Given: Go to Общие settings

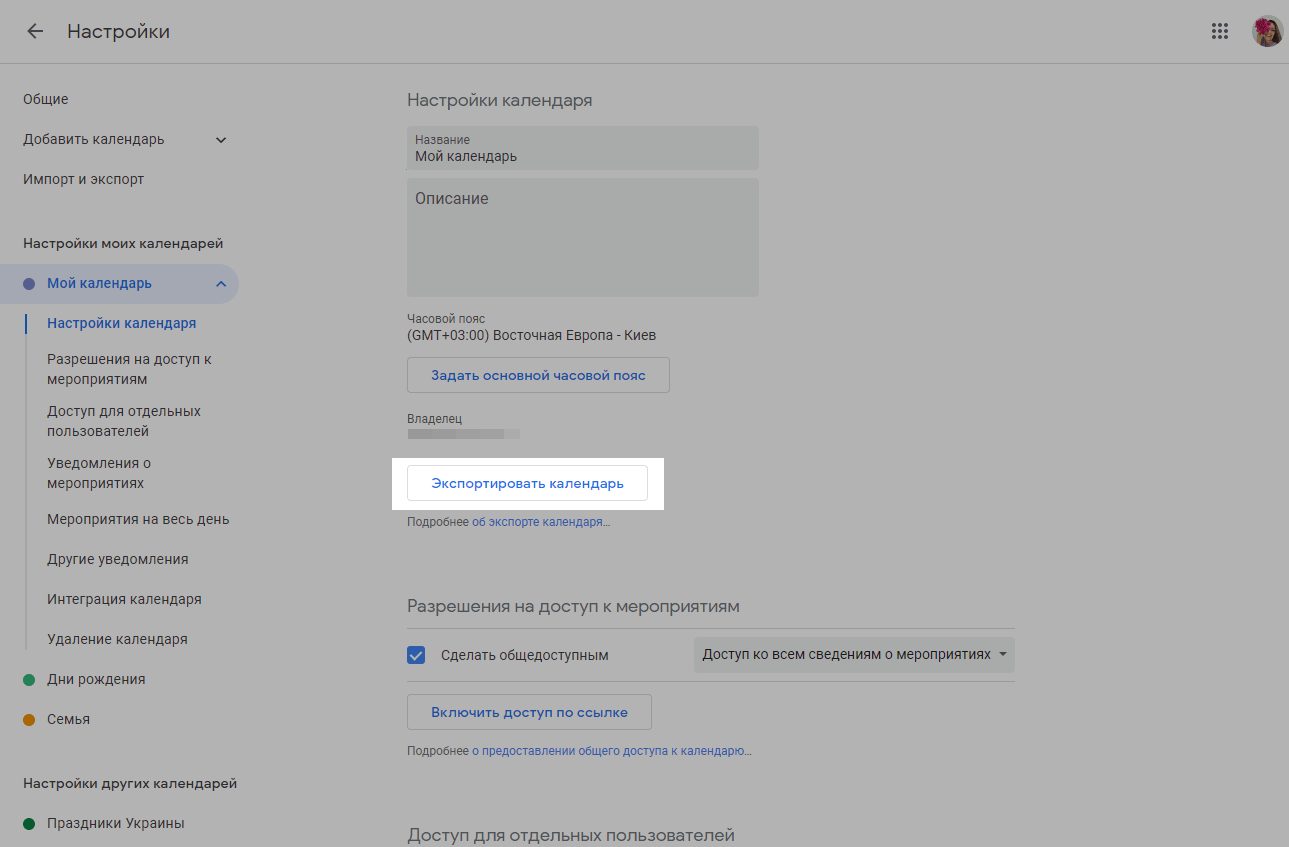Looking at the screenshot, I should pyautogui.click(x=46, y=99).
